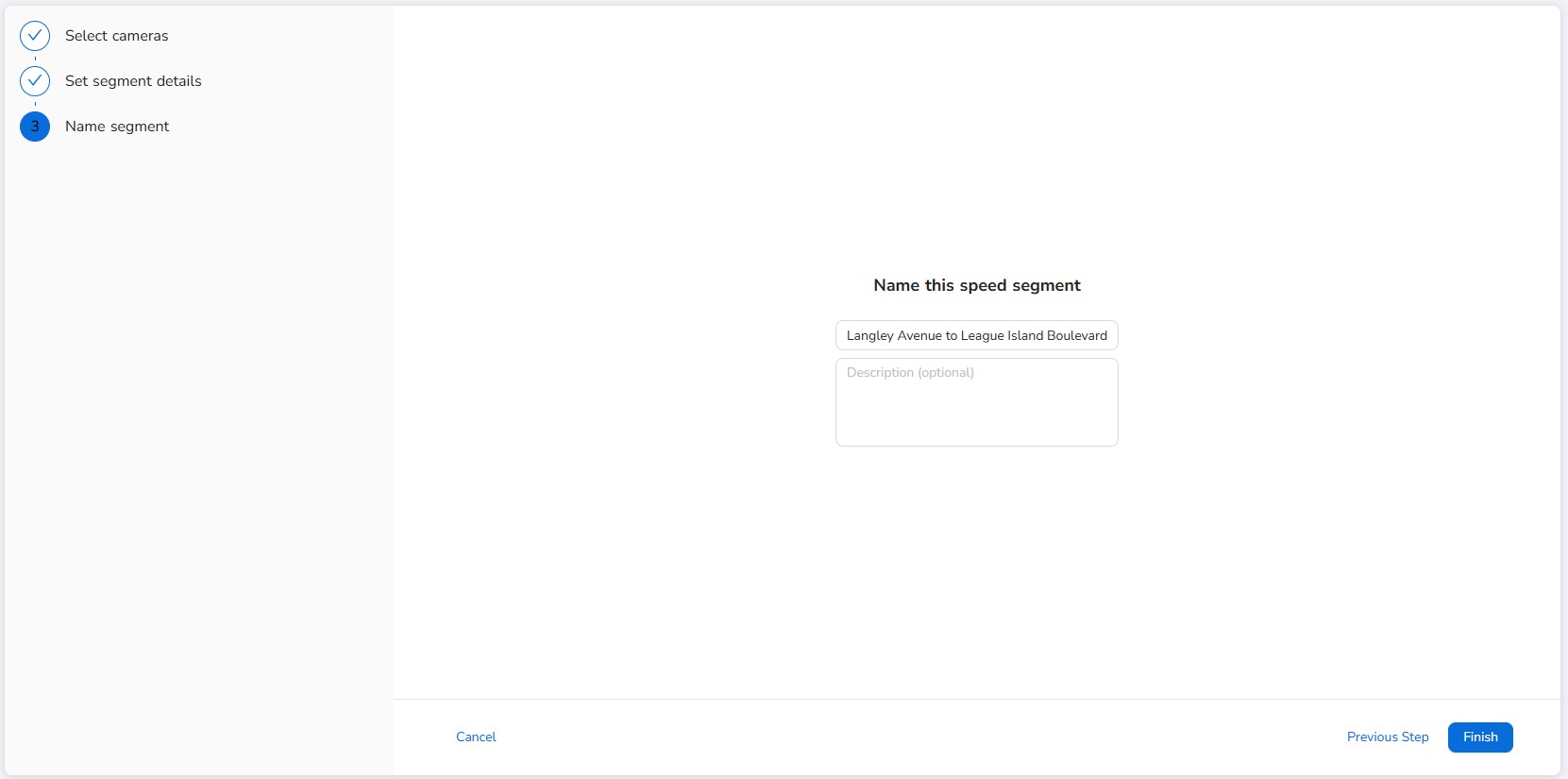The width and height of the screenshot is (1568, 779).
Task: Click the 'Description (optional)' placeholder text
Action: pos(910,373)
